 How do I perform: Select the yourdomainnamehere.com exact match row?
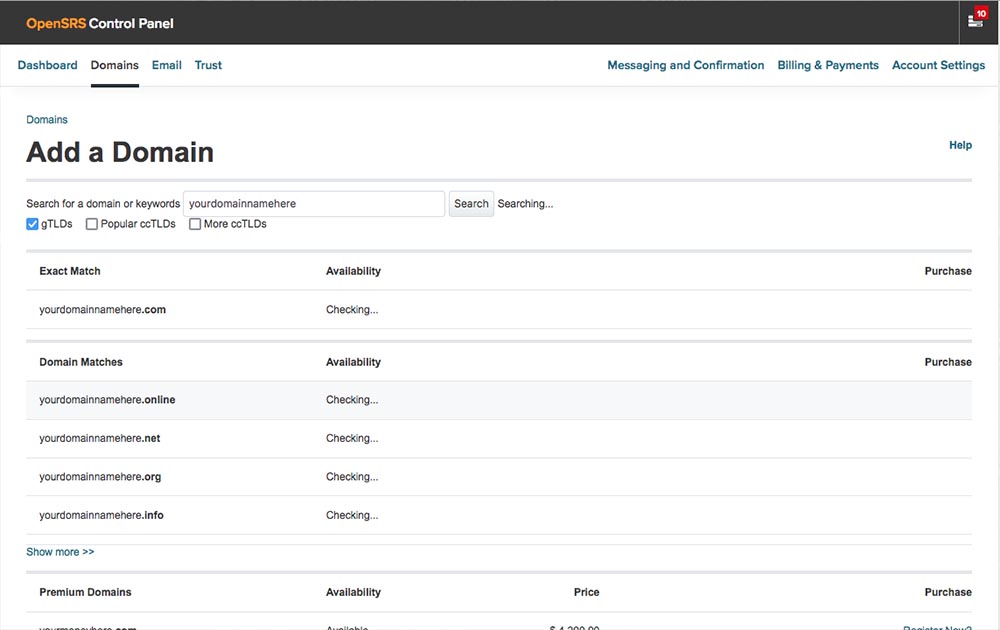click(x=102, y=310)
